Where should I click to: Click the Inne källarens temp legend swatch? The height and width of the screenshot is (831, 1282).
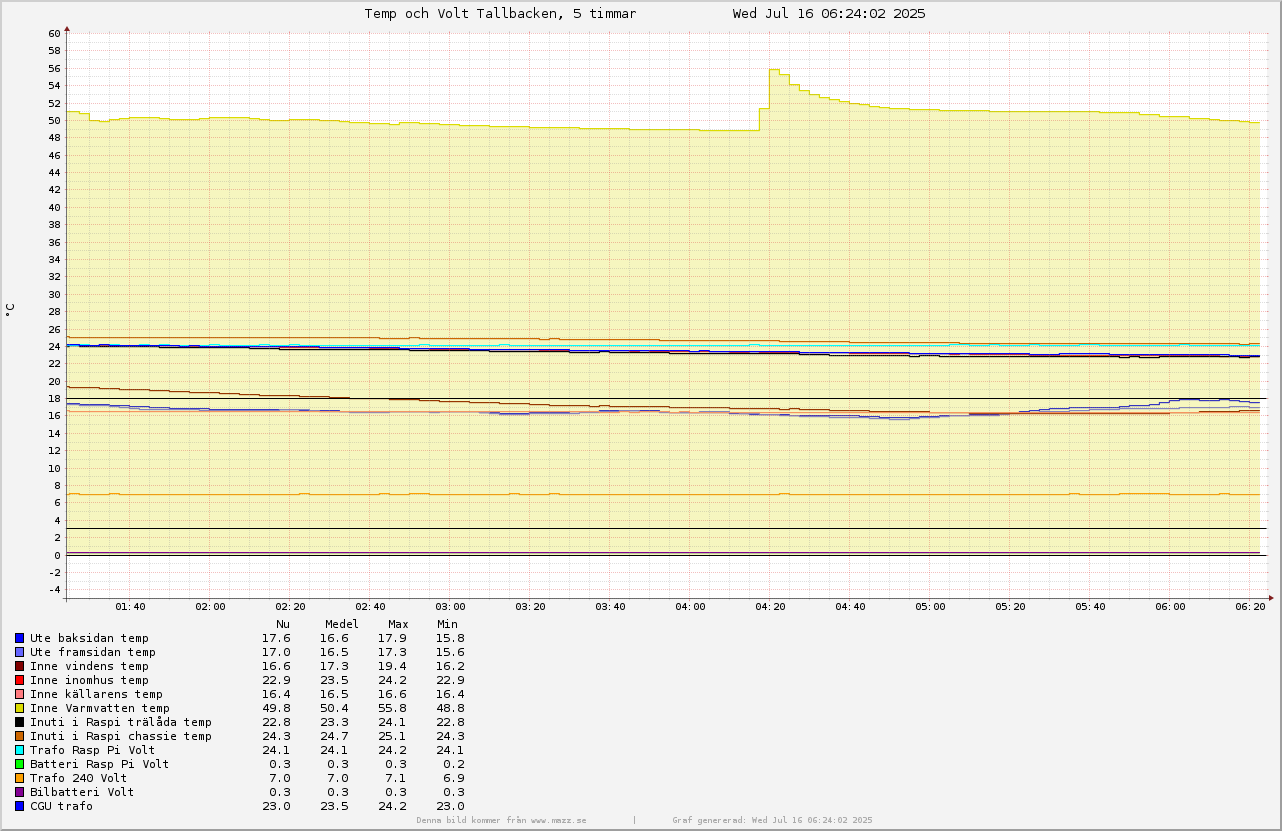pyautogui.click(x=19, y=694)
